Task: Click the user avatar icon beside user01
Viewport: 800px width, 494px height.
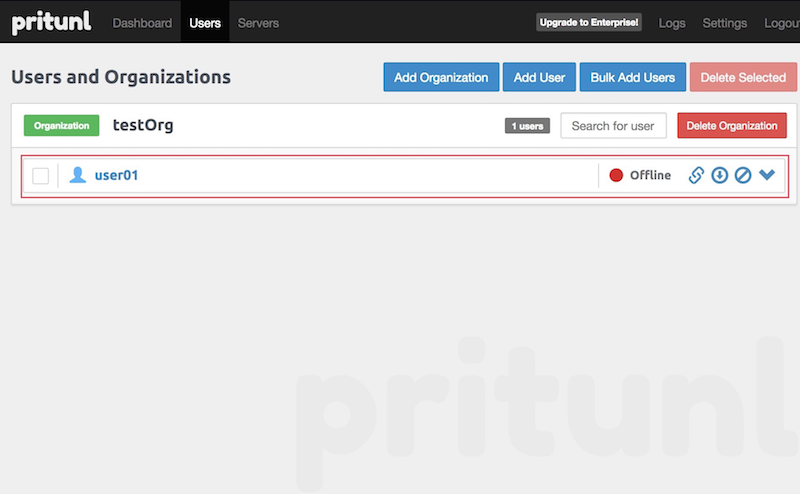Action: pos(77,175)
